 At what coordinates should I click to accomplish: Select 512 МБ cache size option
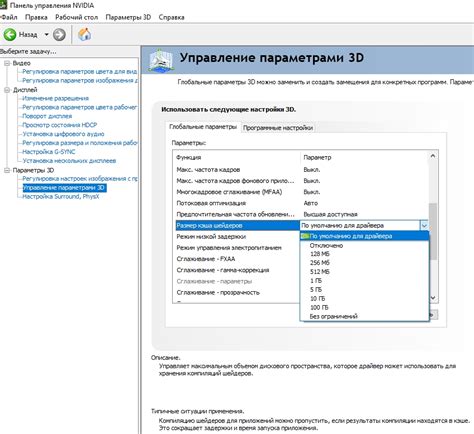point(364,272)
